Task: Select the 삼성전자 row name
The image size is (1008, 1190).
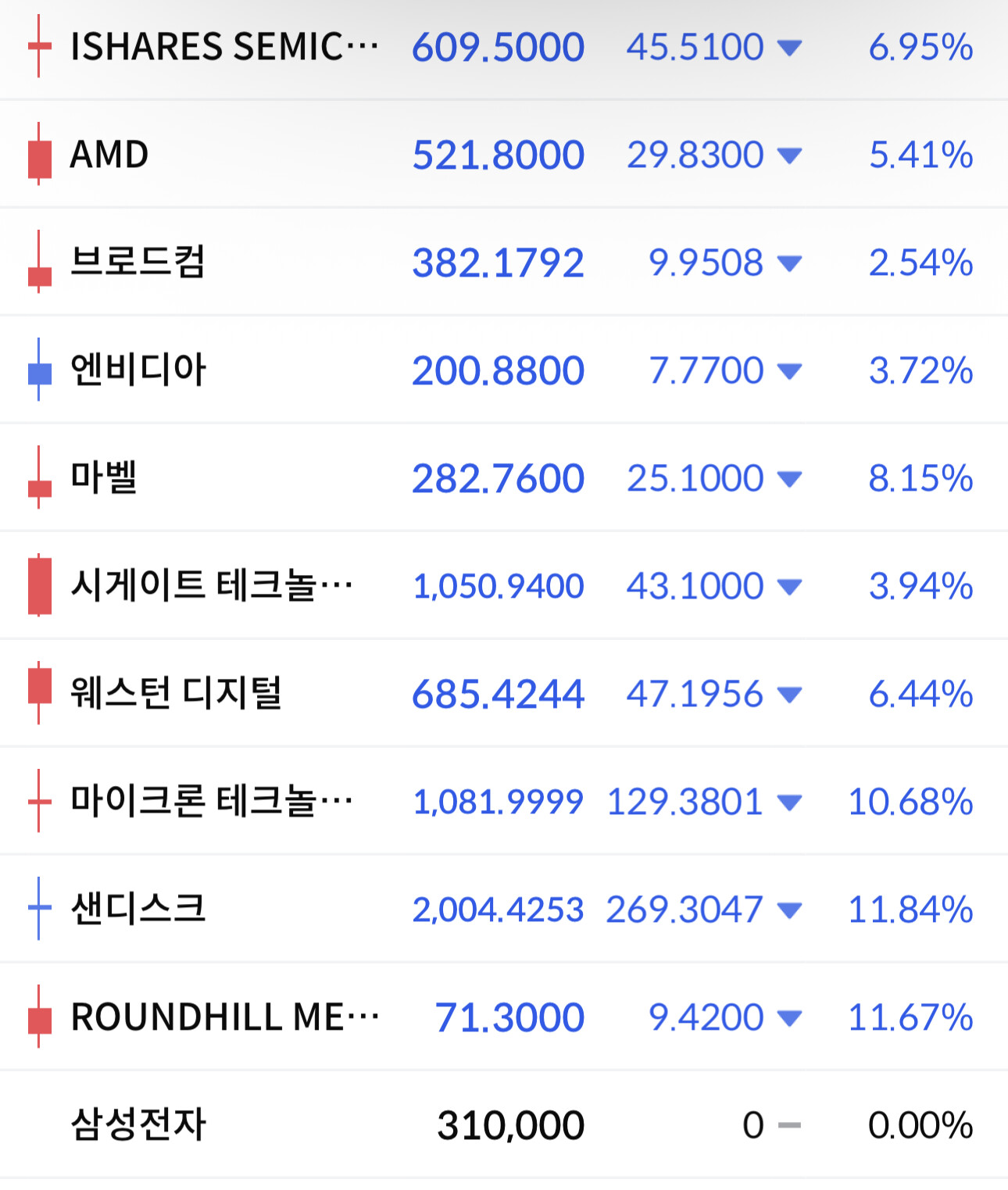Action: point(138,1124)
